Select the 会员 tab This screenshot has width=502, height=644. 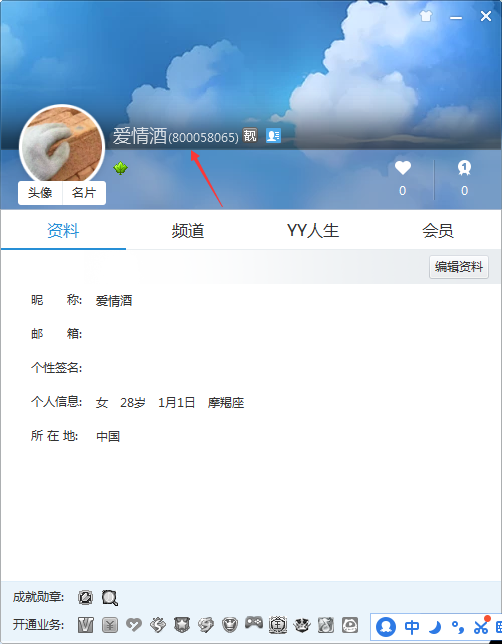438,230
